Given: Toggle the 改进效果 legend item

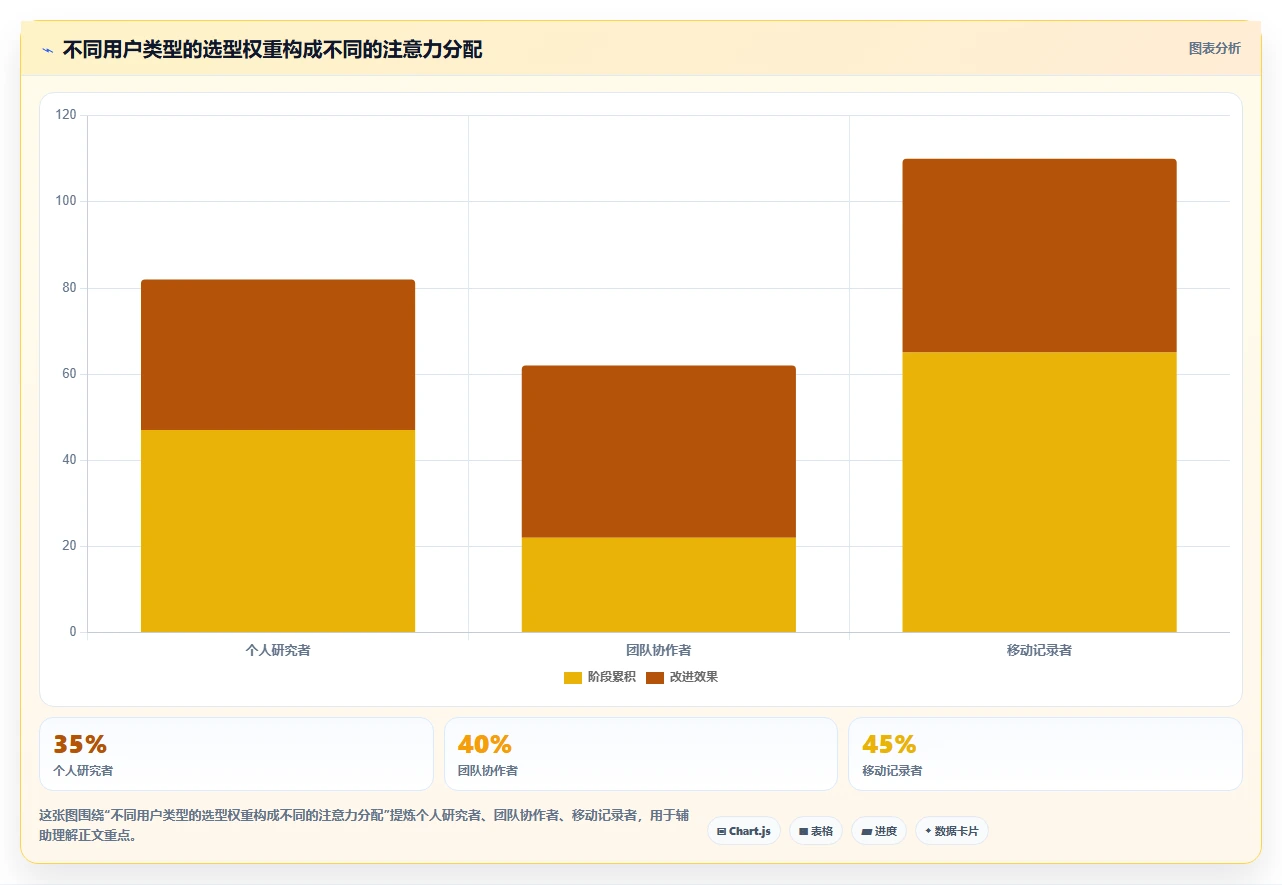Looking at the screenshot, I should click(x=682, y=677).
